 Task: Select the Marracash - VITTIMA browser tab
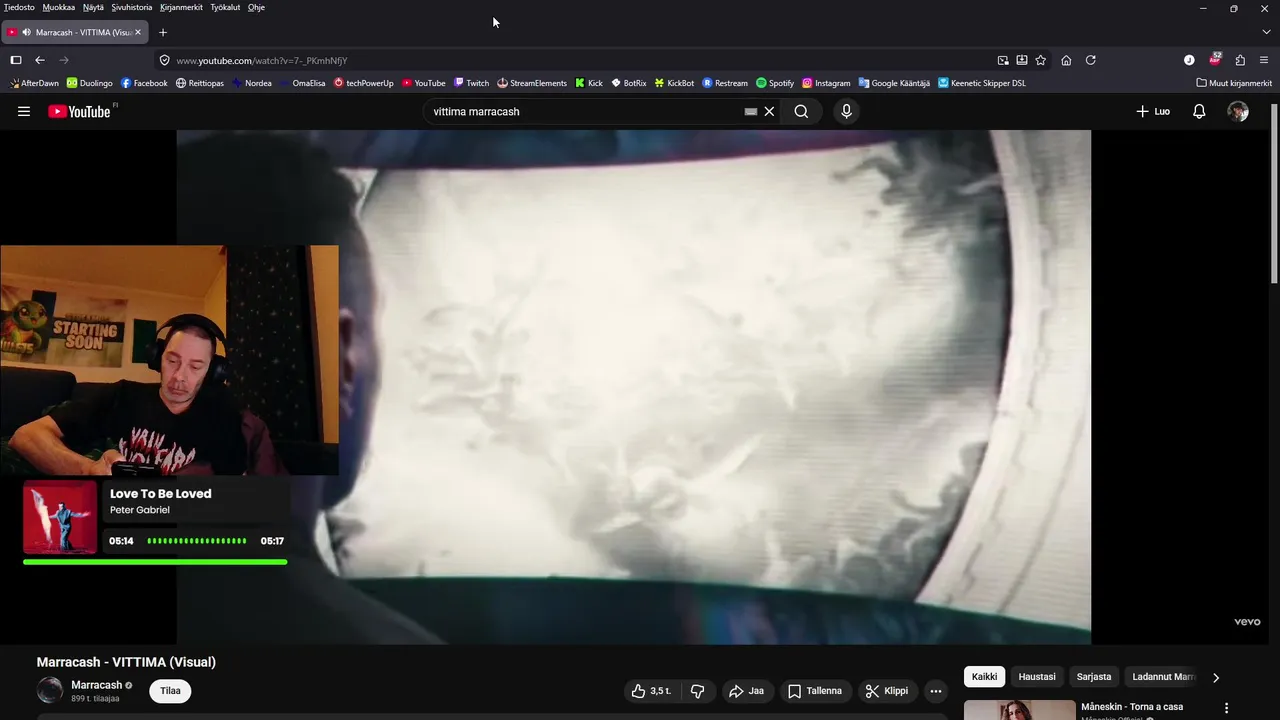(75, 32)
